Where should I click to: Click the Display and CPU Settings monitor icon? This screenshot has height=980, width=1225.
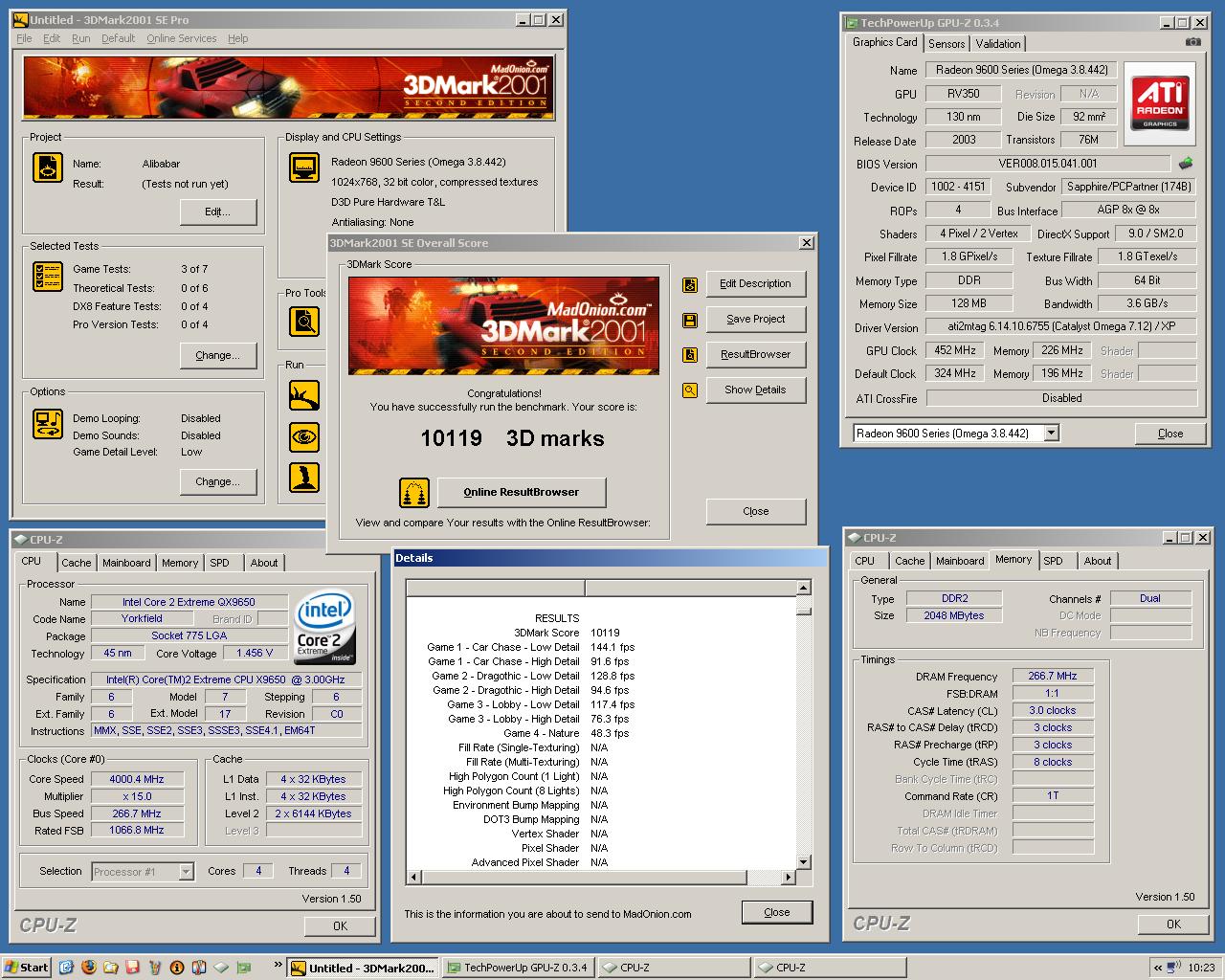(304, 167)
